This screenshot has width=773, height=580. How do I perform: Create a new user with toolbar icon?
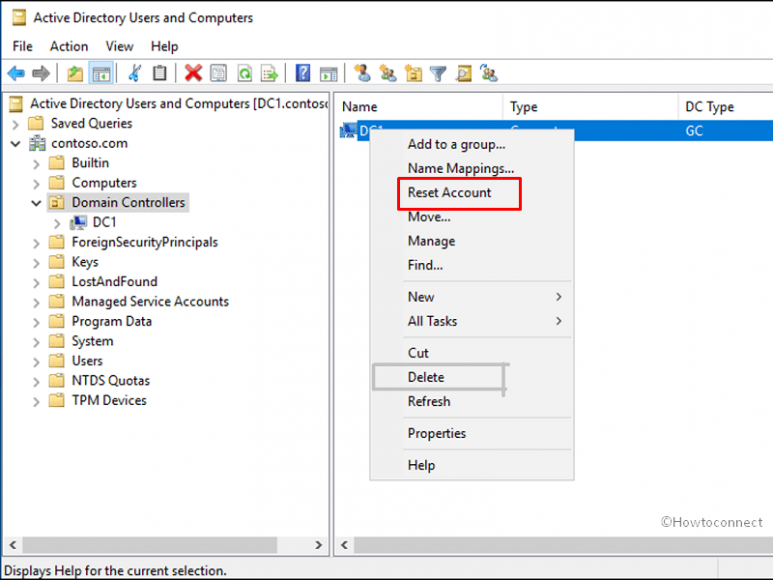pos(362,74)
